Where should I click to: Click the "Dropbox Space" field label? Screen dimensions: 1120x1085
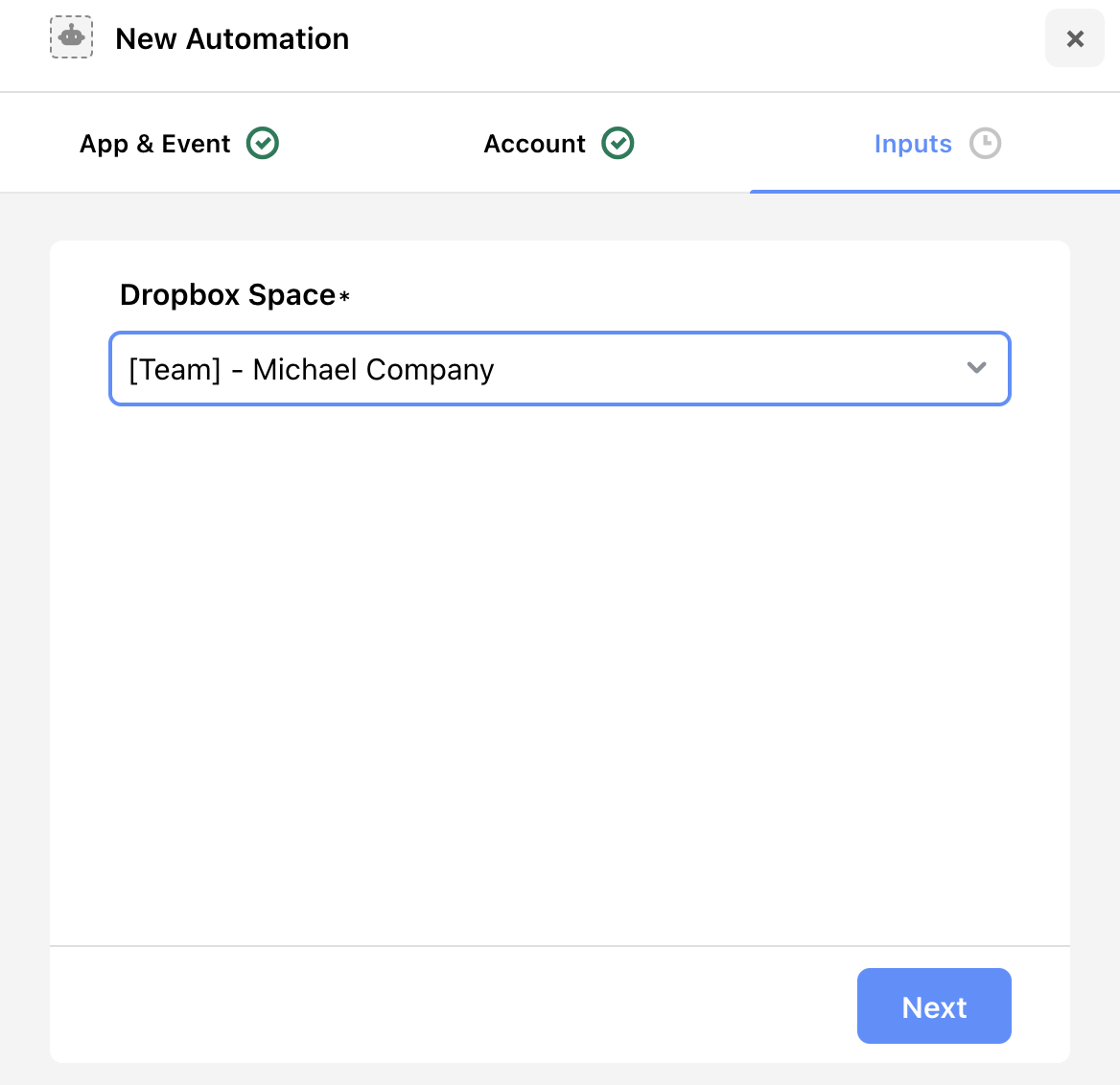click(x=227, y=295)
